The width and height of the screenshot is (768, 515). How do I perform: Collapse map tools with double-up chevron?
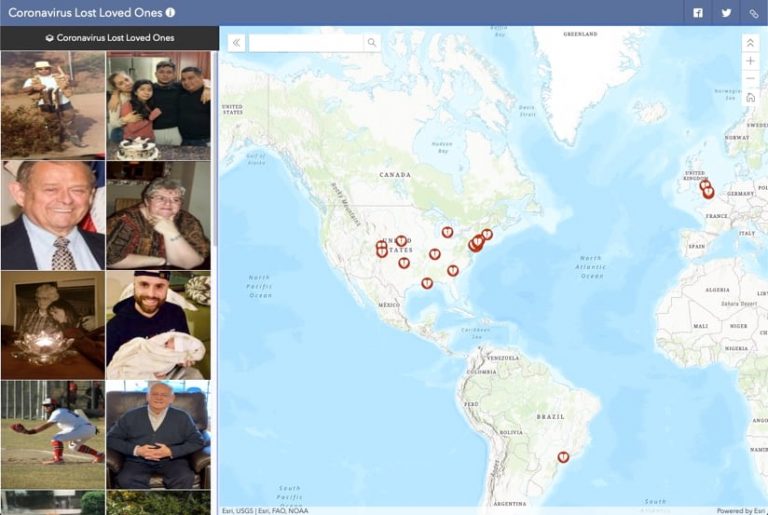(750, 43)
